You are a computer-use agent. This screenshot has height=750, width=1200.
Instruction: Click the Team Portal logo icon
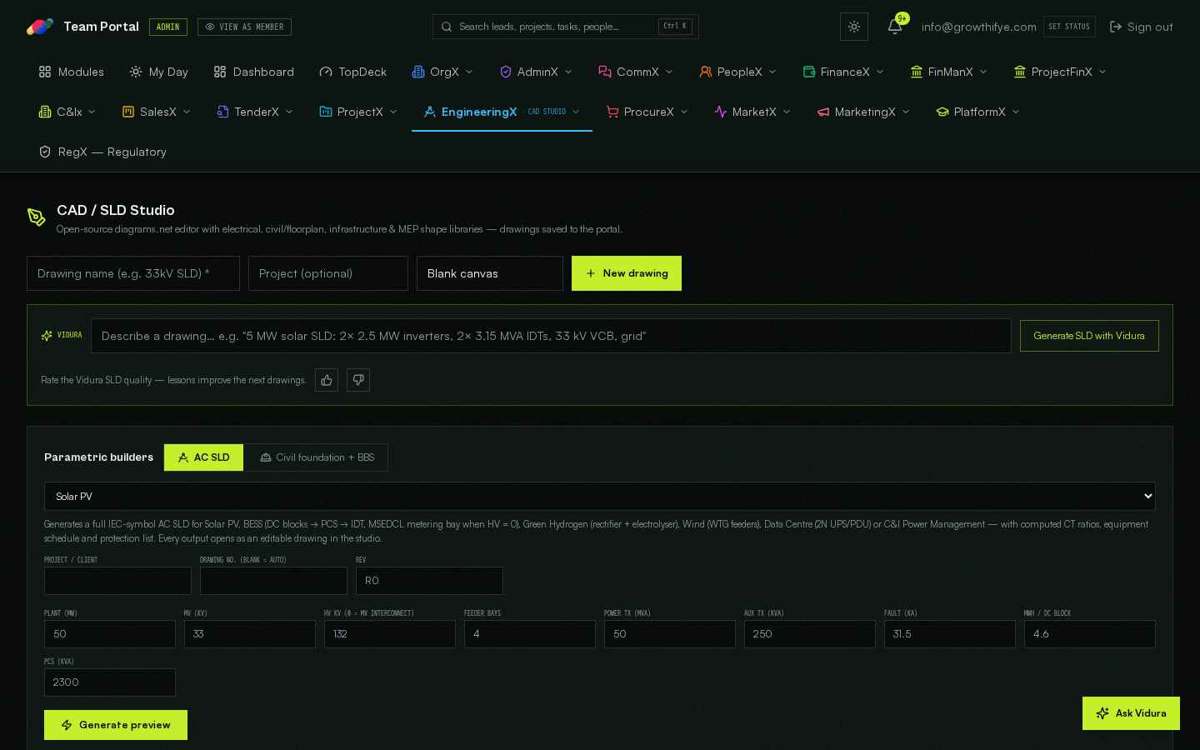click(40, 27)
